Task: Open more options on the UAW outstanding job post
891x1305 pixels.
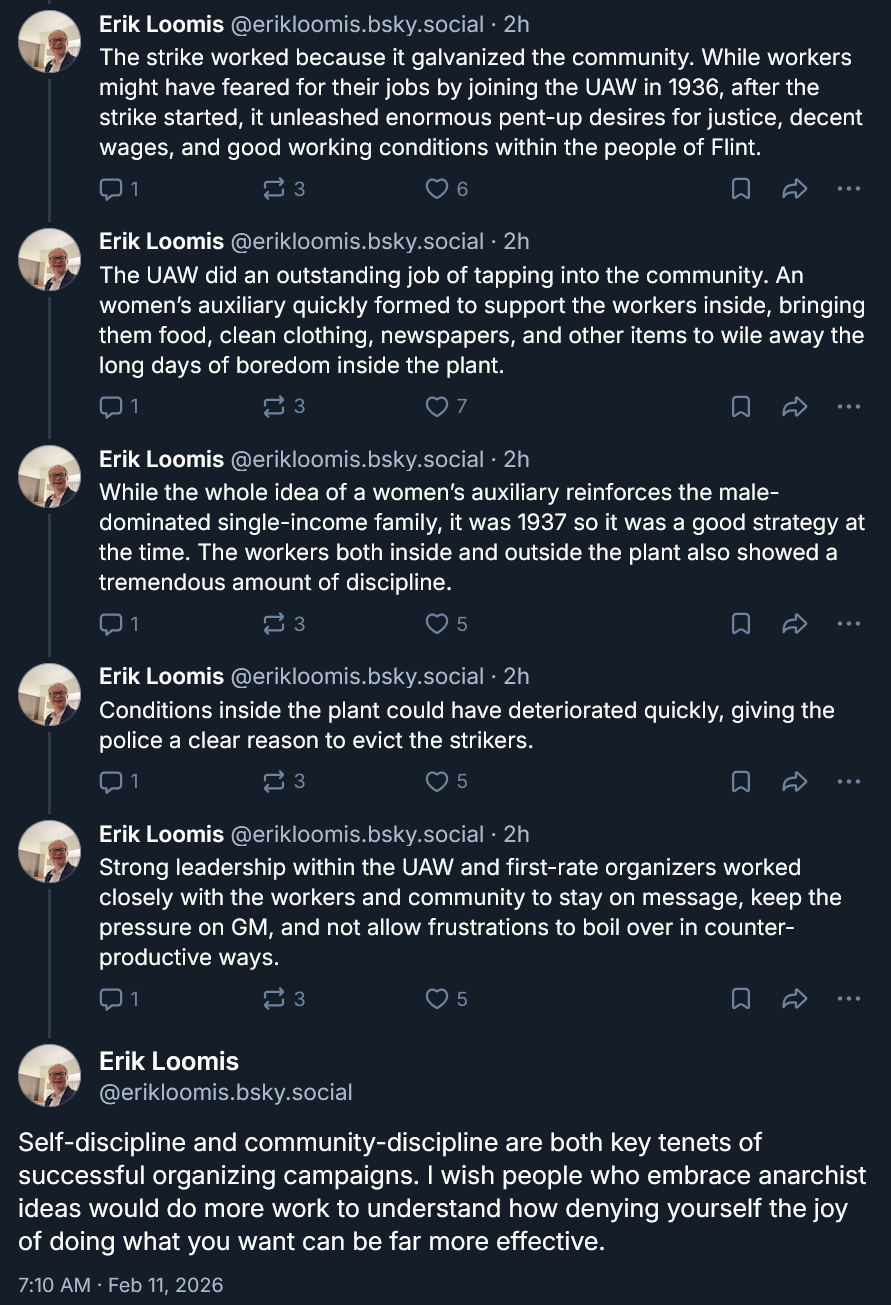Action: 848,406
